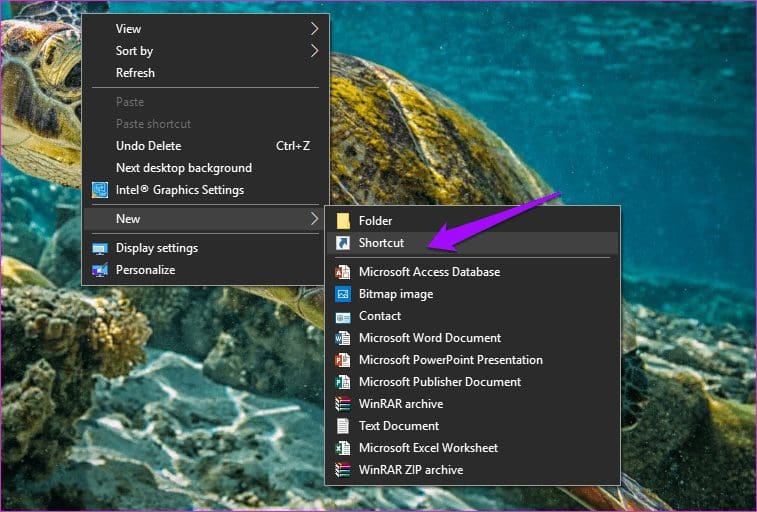The image size is (757, 512).
Task: Click the Publisher Document icon
Action: pos(343,382)
